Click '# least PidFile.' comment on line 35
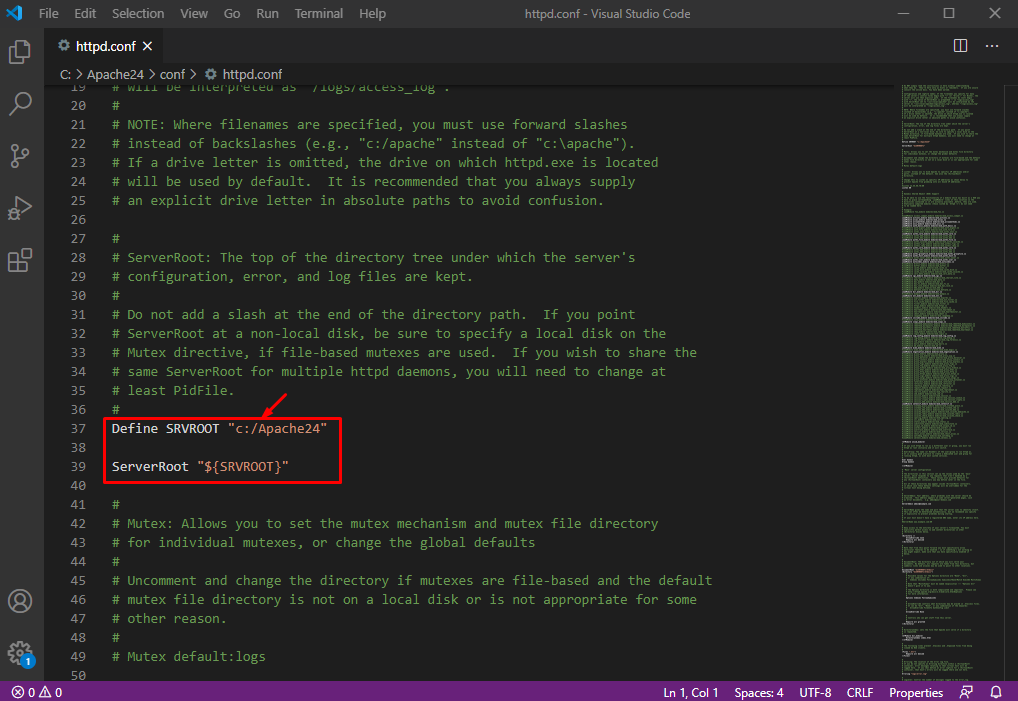This screenshot has height=701, width=1018. click(x=173, y=391)
